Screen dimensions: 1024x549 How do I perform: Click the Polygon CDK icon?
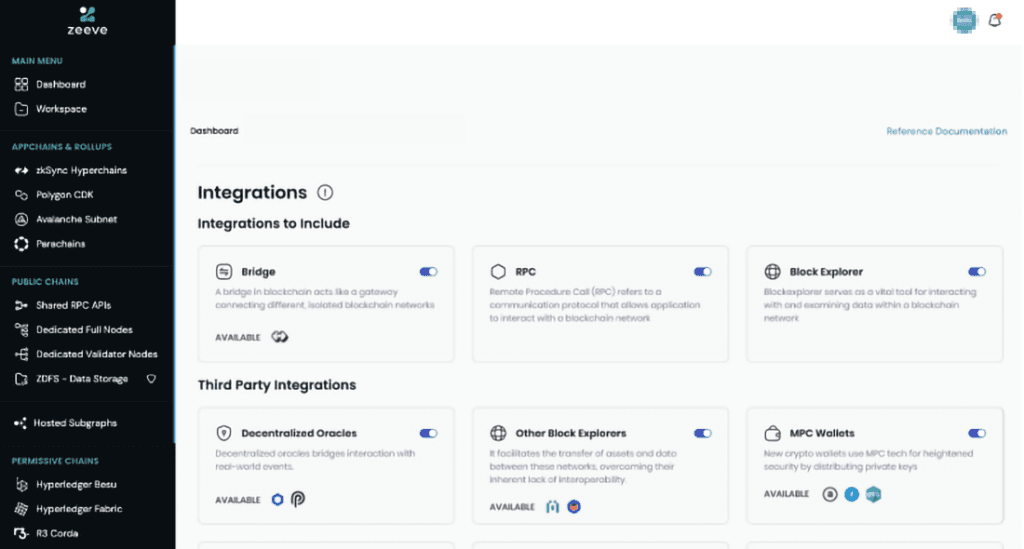click(x=22, y=195)
